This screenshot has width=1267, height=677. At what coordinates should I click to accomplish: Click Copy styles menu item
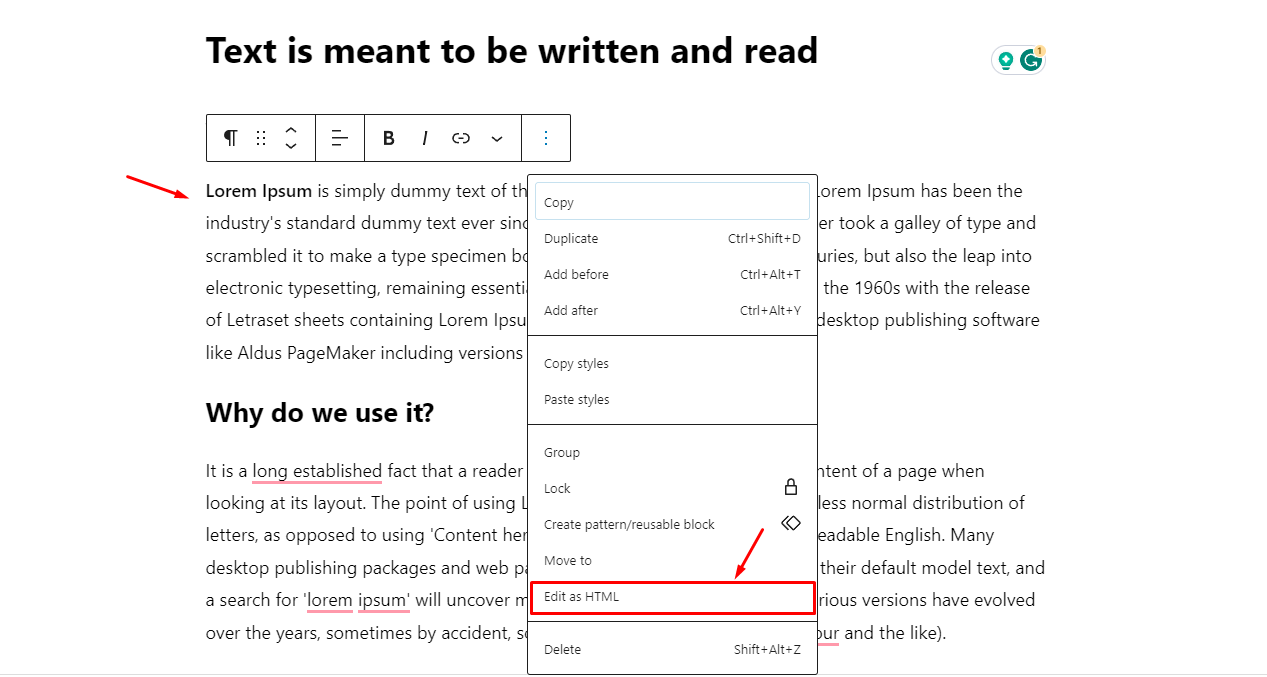tap(672, 364)
